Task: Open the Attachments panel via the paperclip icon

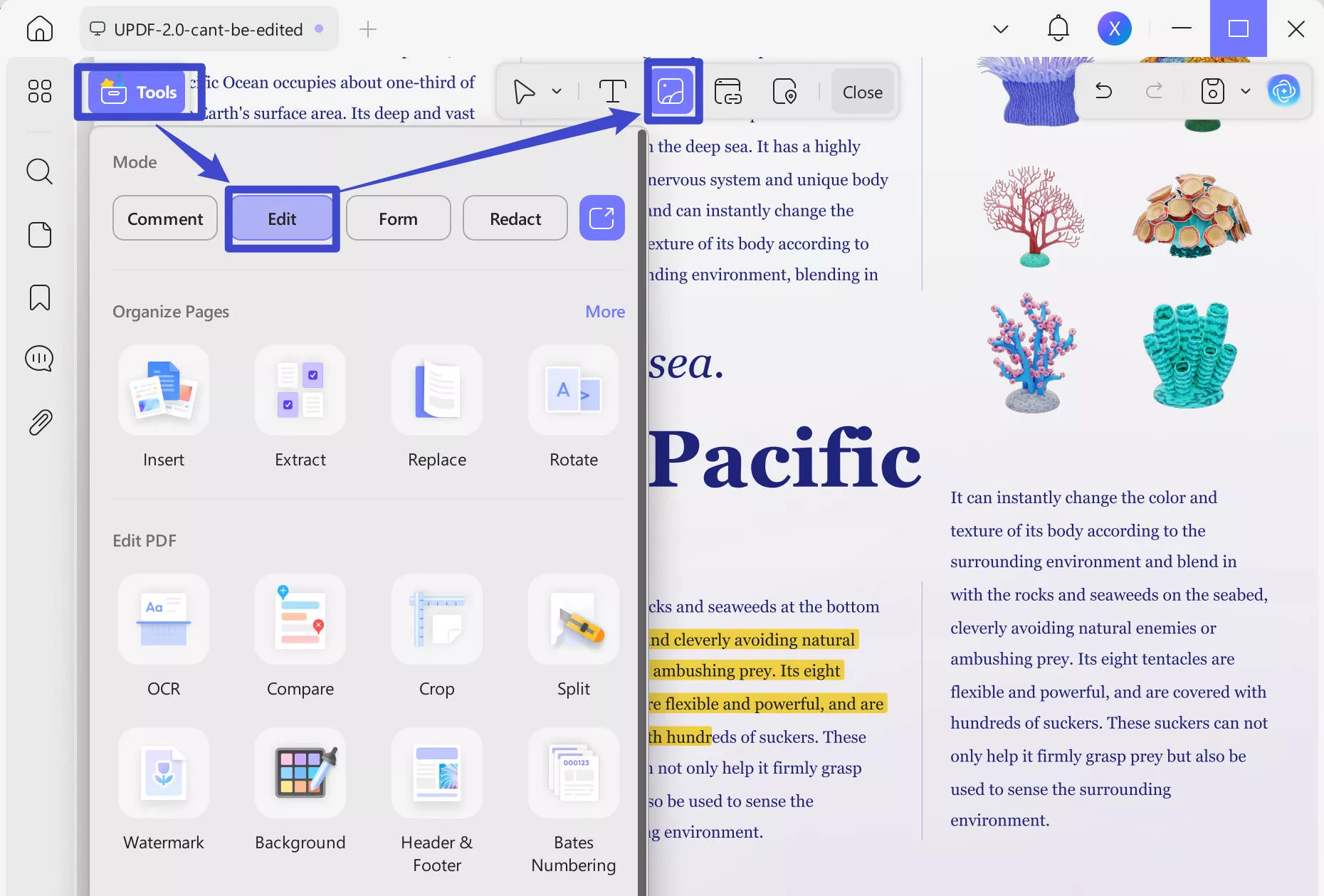Action: pos(39,421)
